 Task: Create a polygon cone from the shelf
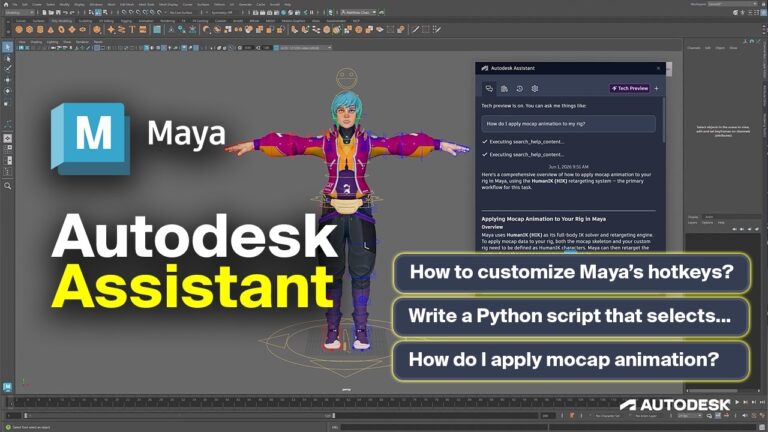(50, 29)
